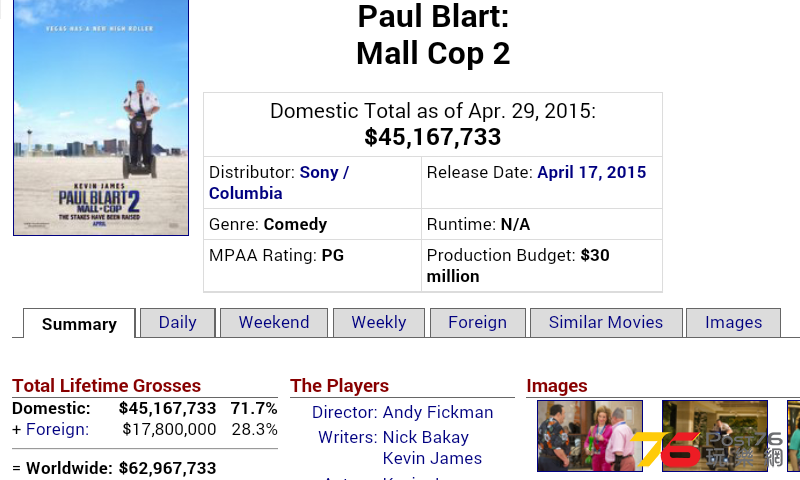Switch to the Weekend tab

(x=274, y=322)
